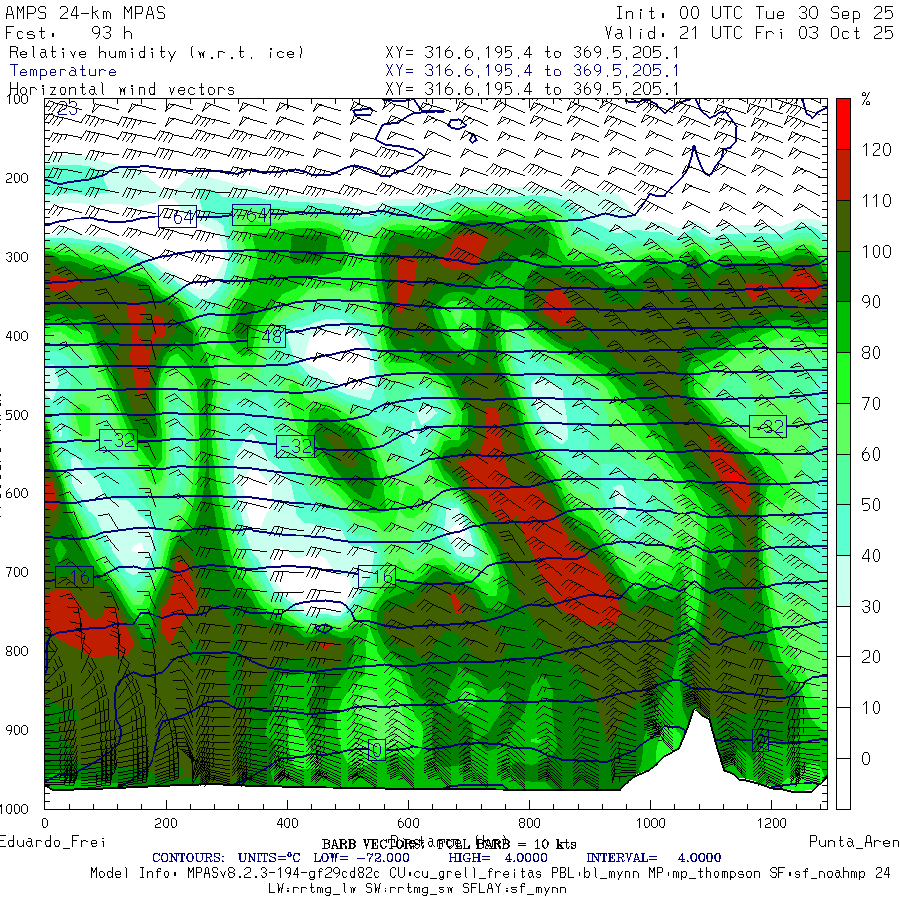Click the 'CU:cu_grell_freitas' scheme text
This screenshot has height=900, width=900.
(465, 874)
